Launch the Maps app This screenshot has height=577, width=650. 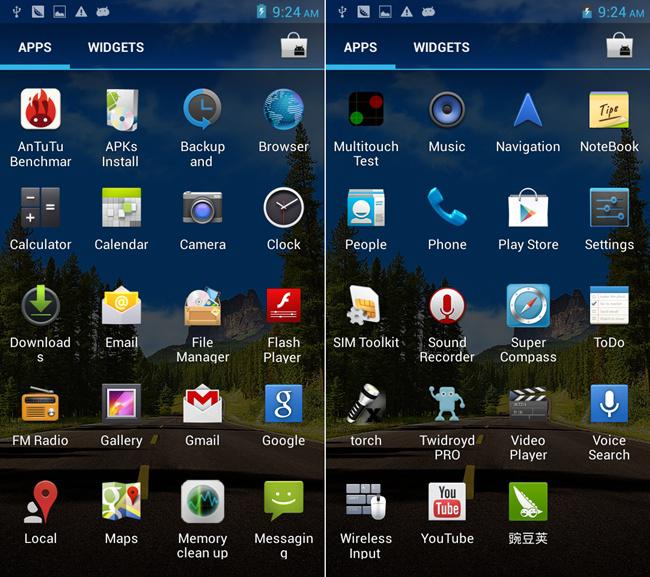[121, 502]
